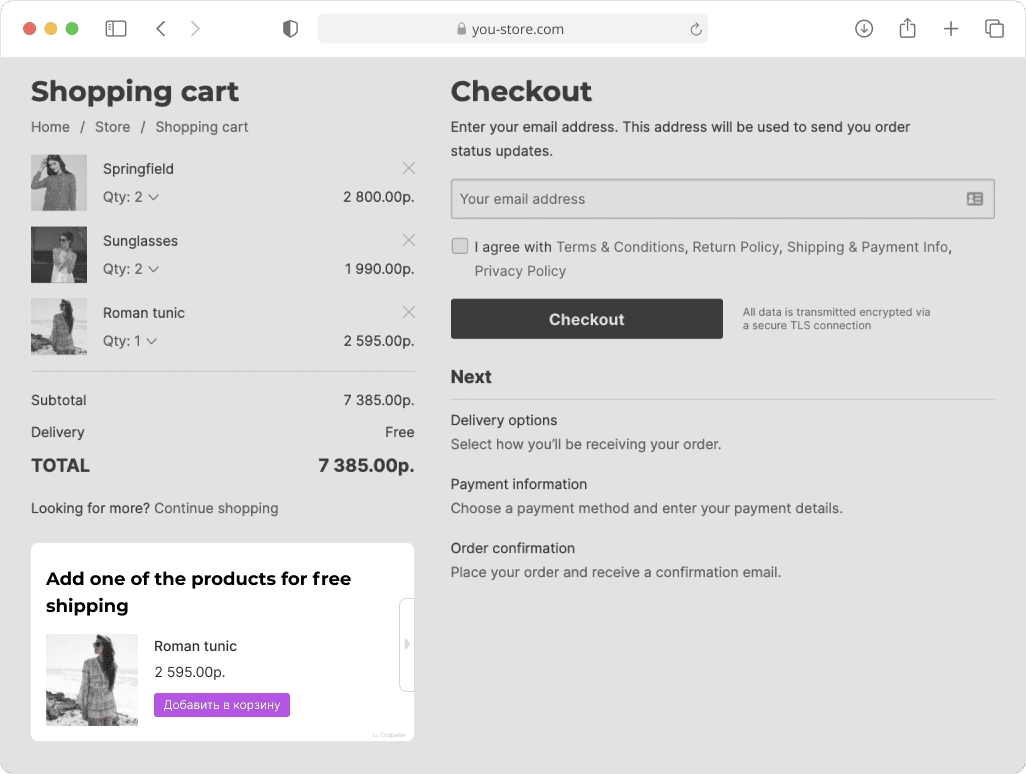Click the privacy shield icon
Image resolution: width=1026 pixels, height=774 pixels.
[290, 29]
